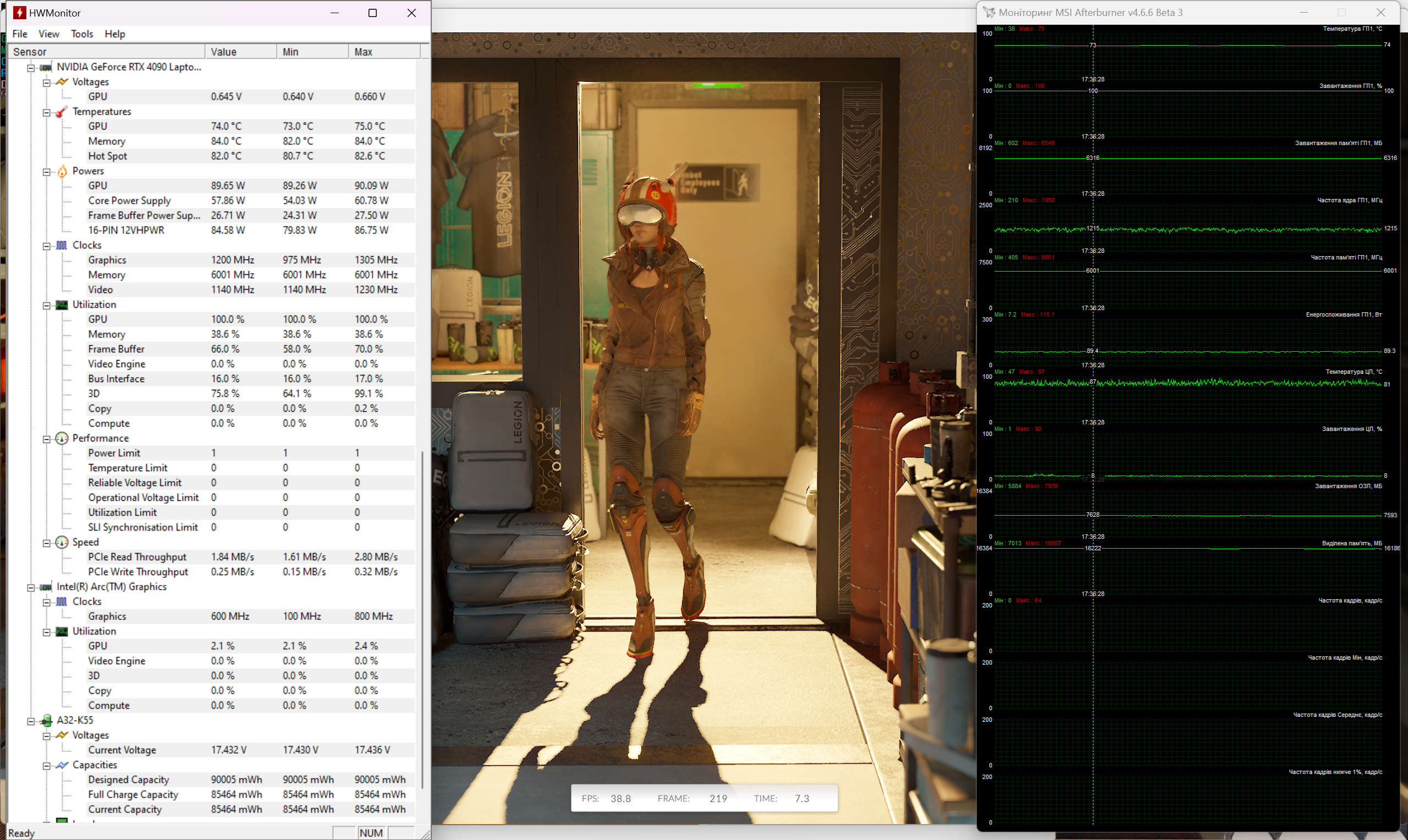Click the HWMonitor vertical scrollbar thumb

tap(423, 620)
